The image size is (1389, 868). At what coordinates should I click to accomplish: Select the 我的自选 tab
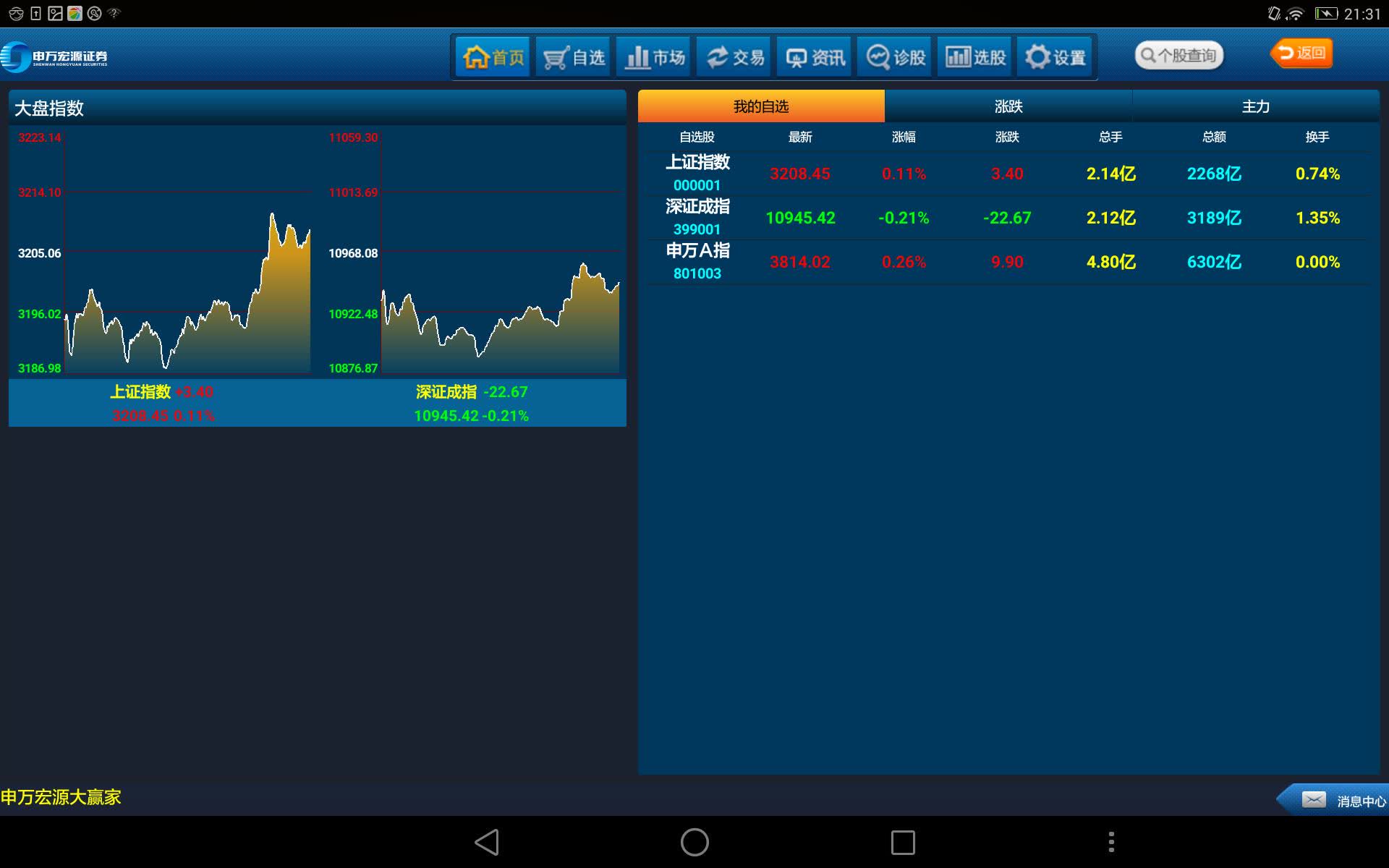(x=760, y=106)
